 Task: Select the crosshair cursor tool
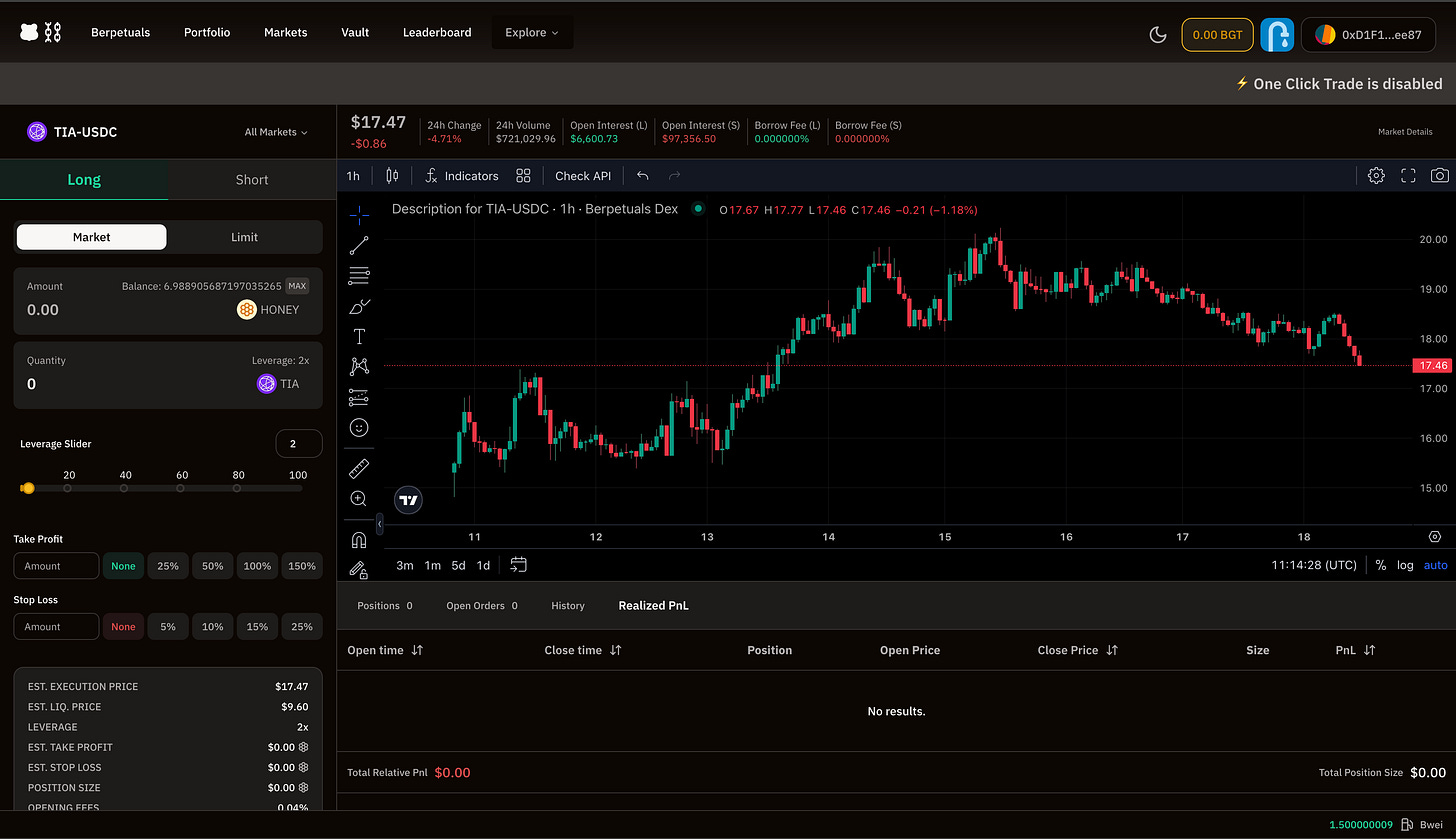click(x=359, y=214)
